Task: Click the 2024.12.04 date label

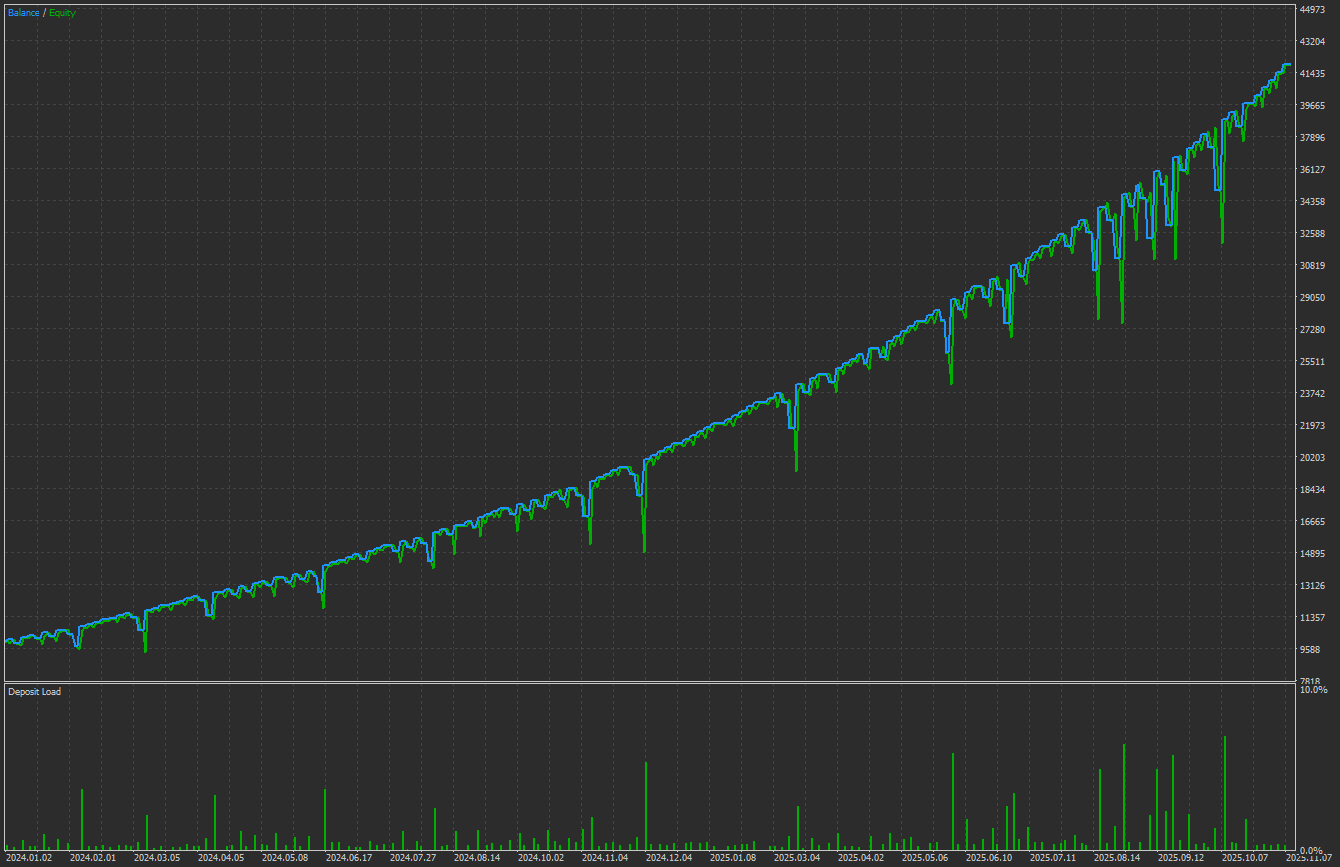Action: [x=669, y=858]
